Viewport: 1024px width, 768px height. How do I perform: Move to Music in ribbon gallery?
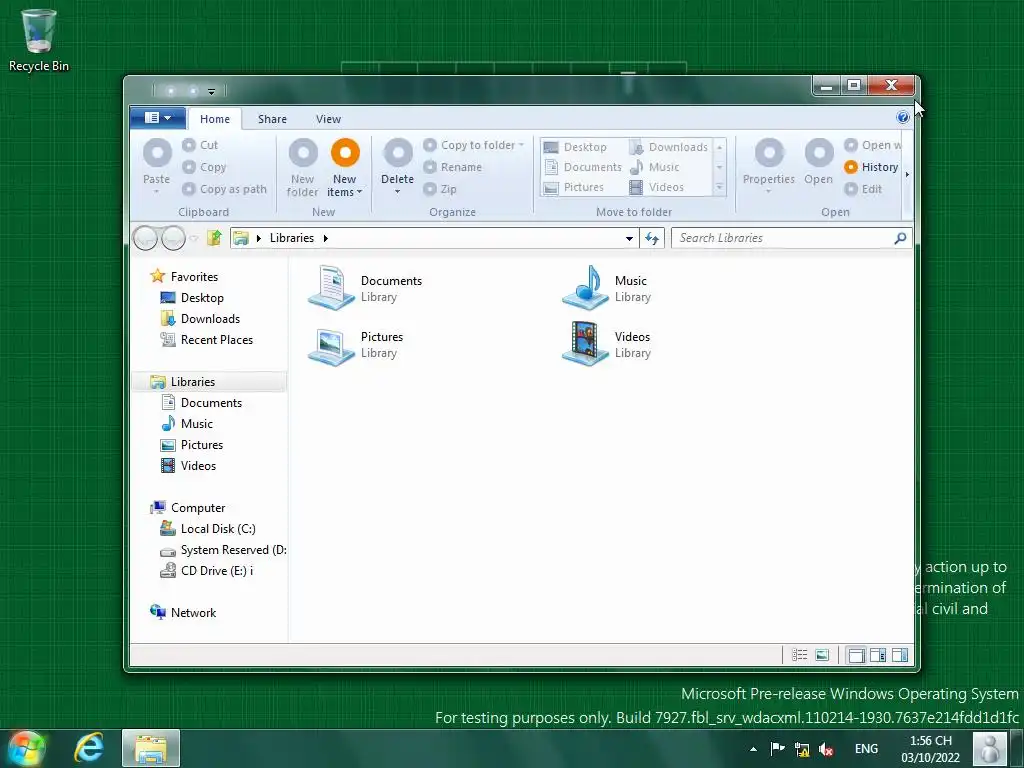(654, 167)
